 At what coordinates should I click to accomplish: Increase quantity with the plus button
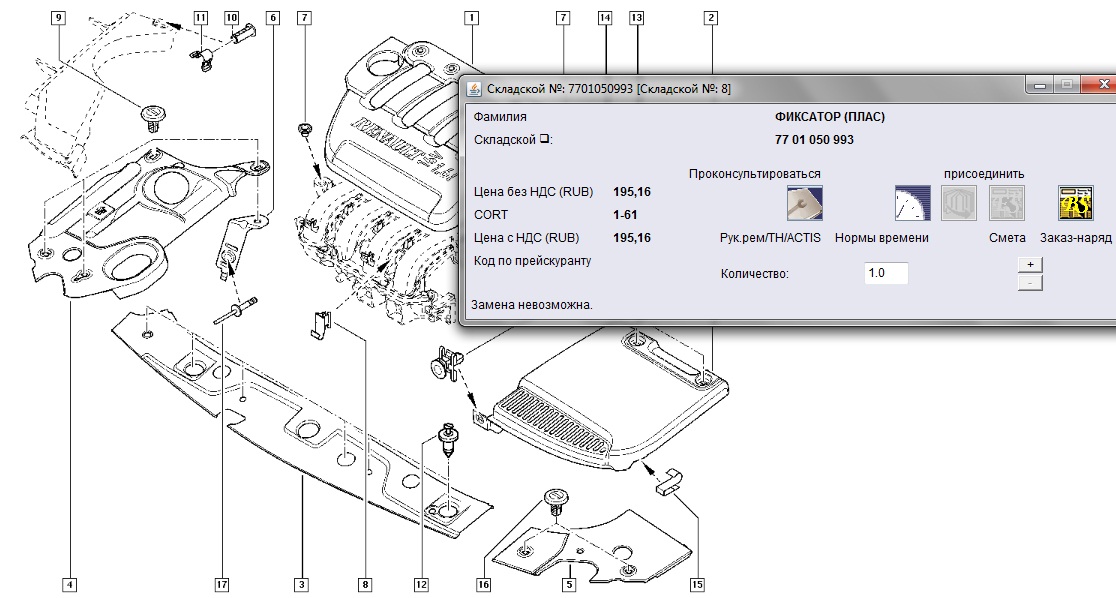(x=1030, y=264)
